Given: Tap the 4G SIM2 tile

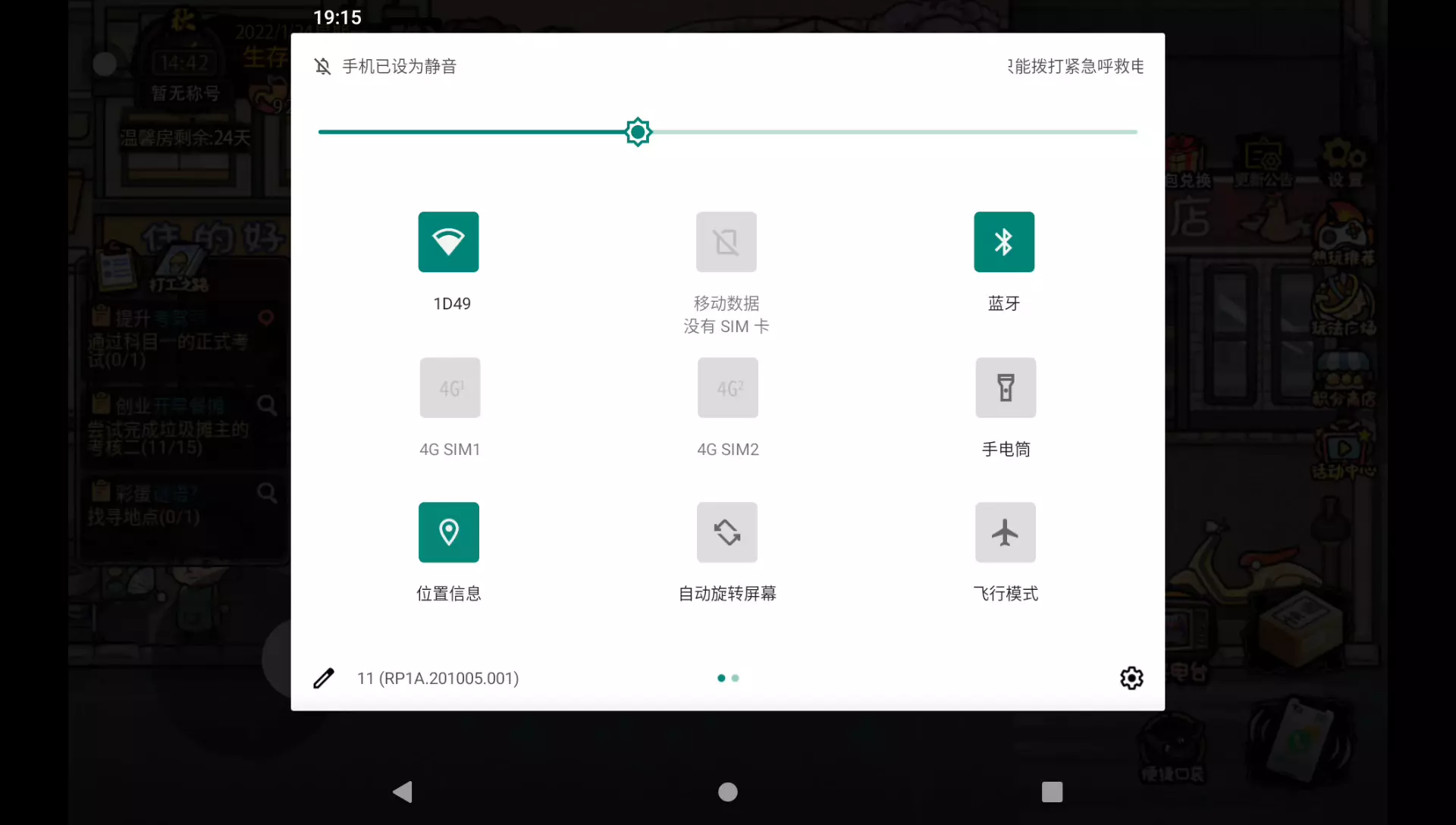Looking at the screenshot, I should [727, 387].
